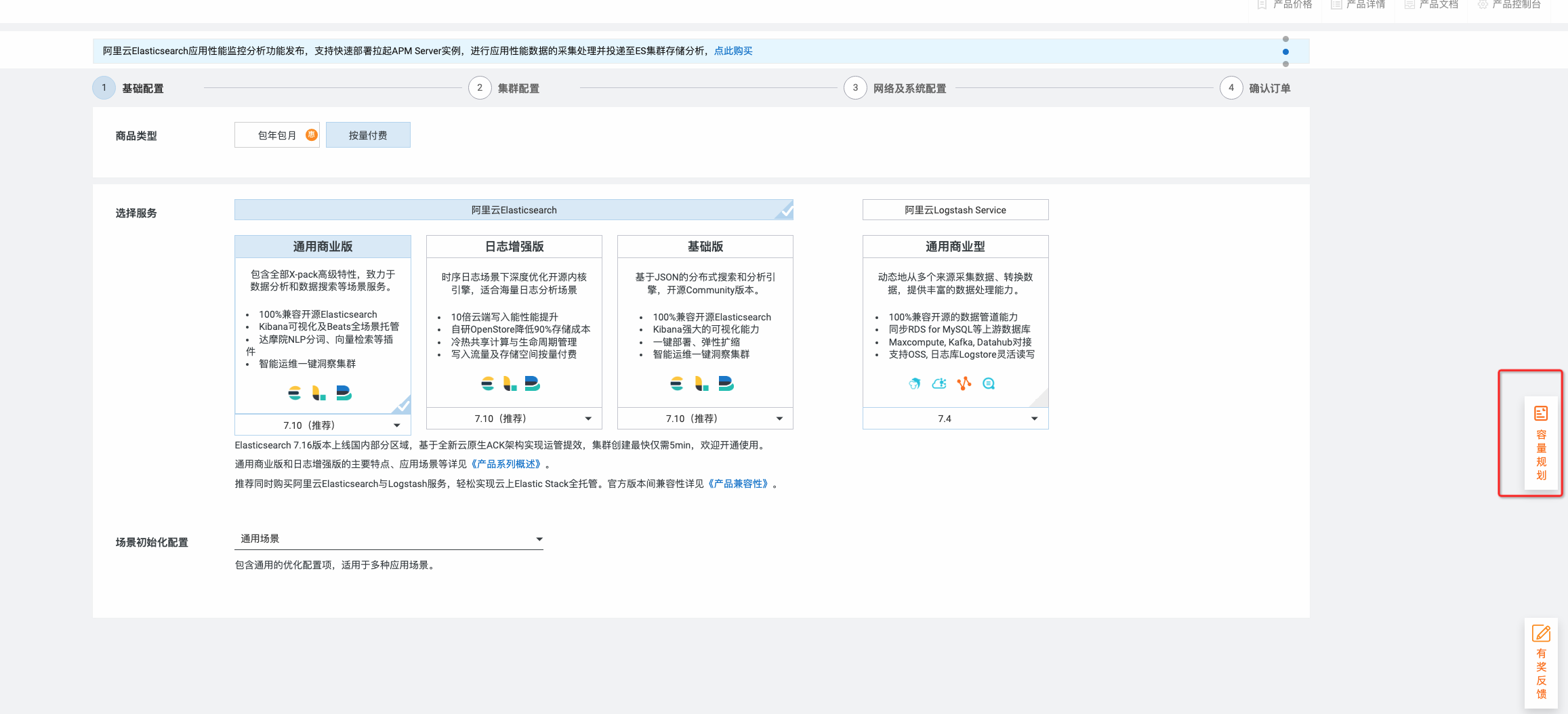The image size is (1568, 714).
Task: Click Logstash logo icon in 通用商业版 card
Action: tap(318, 393)
